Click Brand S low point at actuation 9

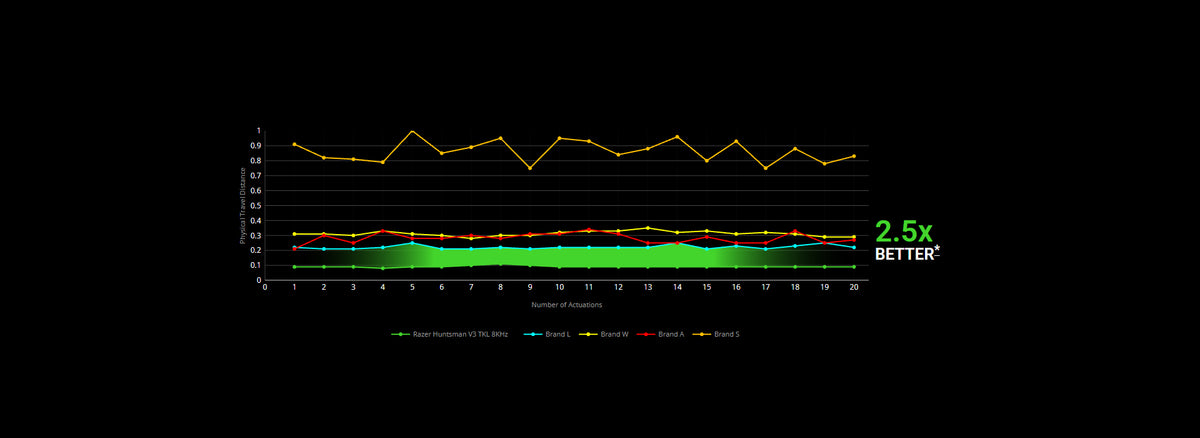pyautogui.click(x=530, y=168)
